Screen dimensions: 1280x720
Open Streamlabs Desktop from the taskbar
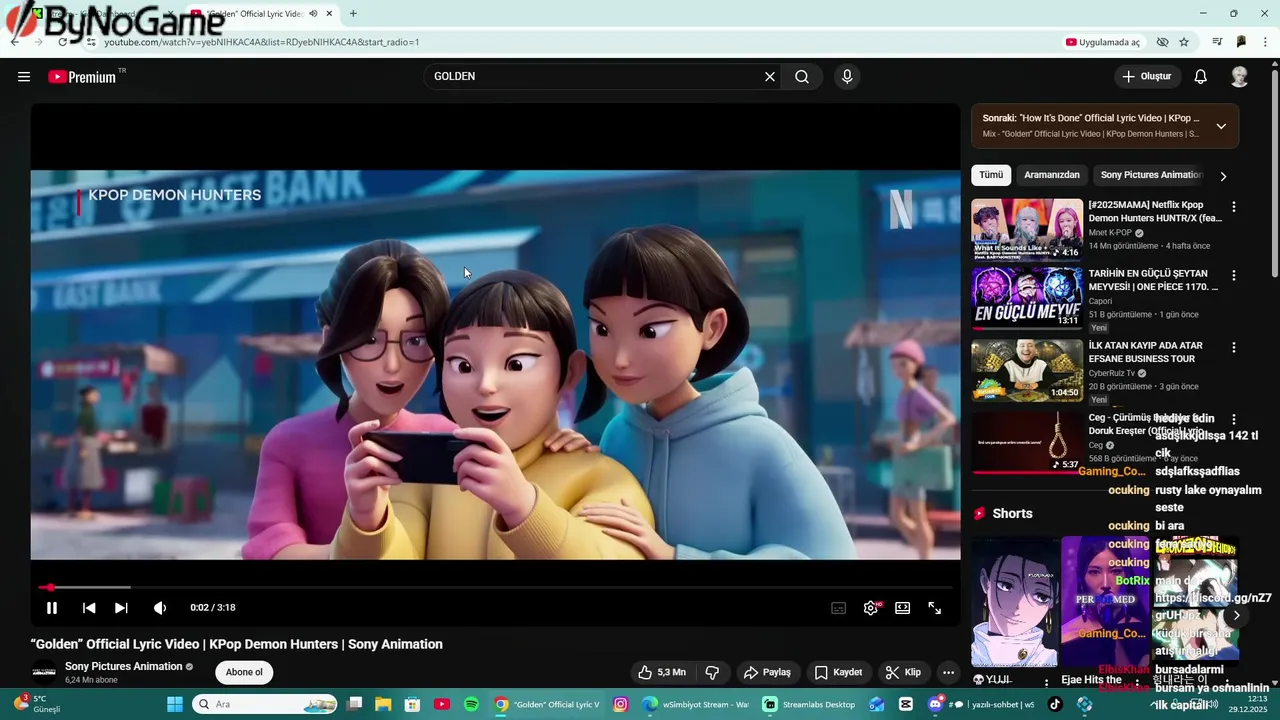coord(809,704)
